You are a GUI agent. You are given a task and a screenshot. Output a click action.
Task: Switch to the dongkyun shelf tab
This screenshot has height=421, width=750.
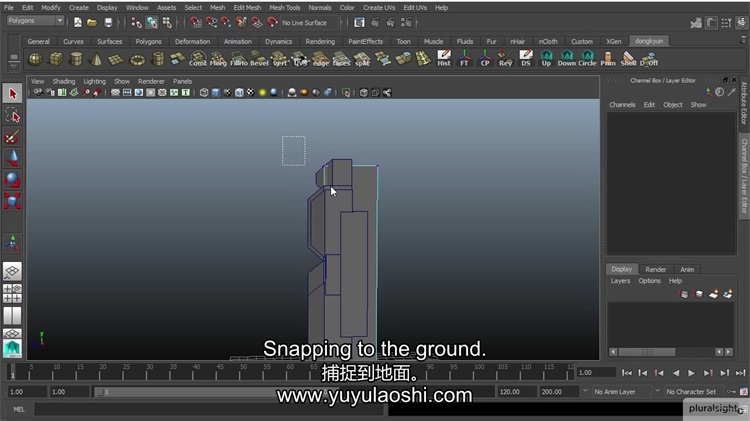(x=651, y=41)
